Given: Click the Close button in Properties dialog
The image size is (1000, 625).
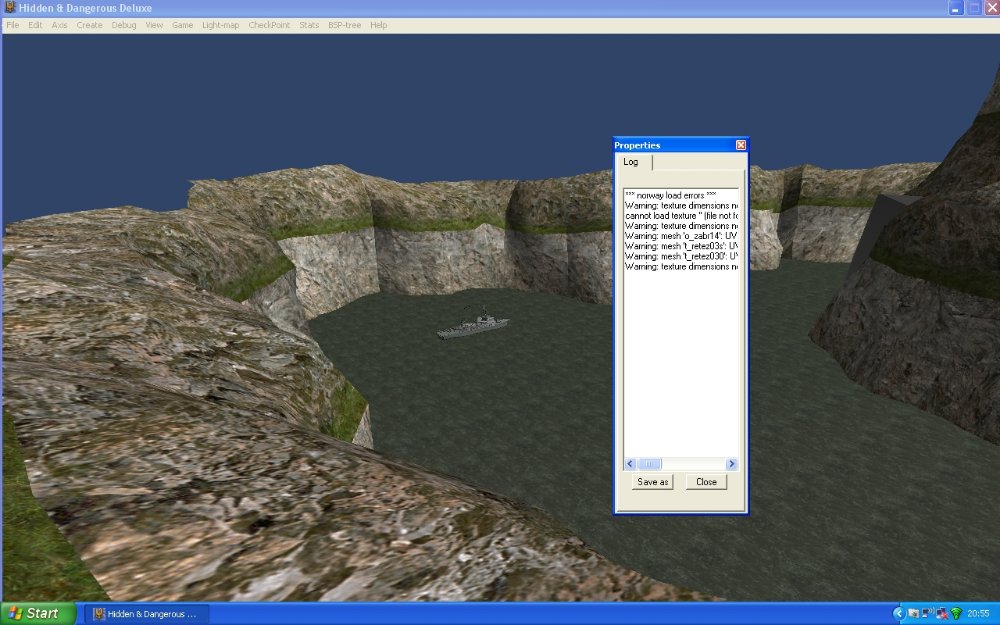Looking at the screenshot, I should tap(706, 482).
